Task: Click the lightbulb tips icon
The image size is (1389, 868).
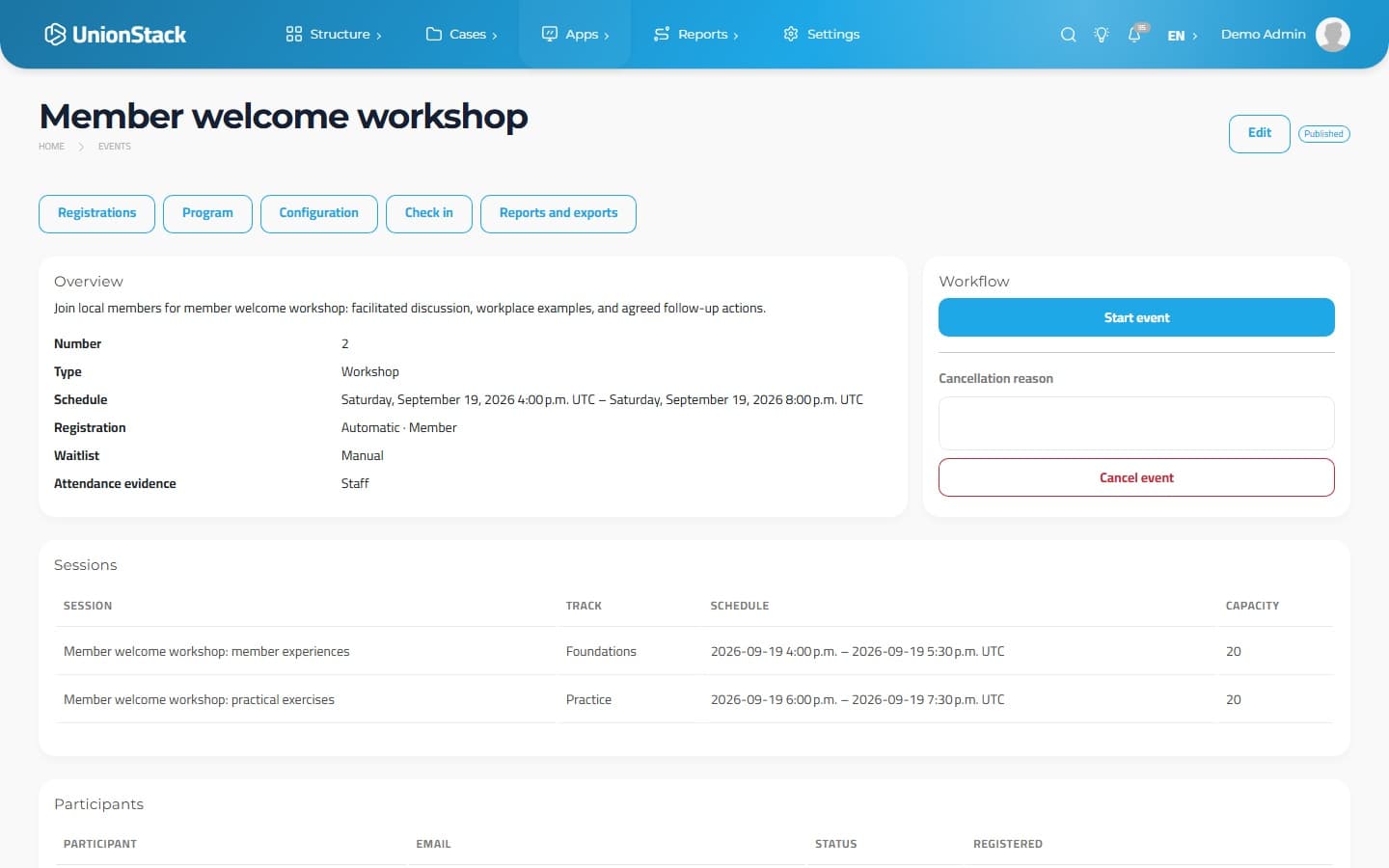Action: (1101, 35)
